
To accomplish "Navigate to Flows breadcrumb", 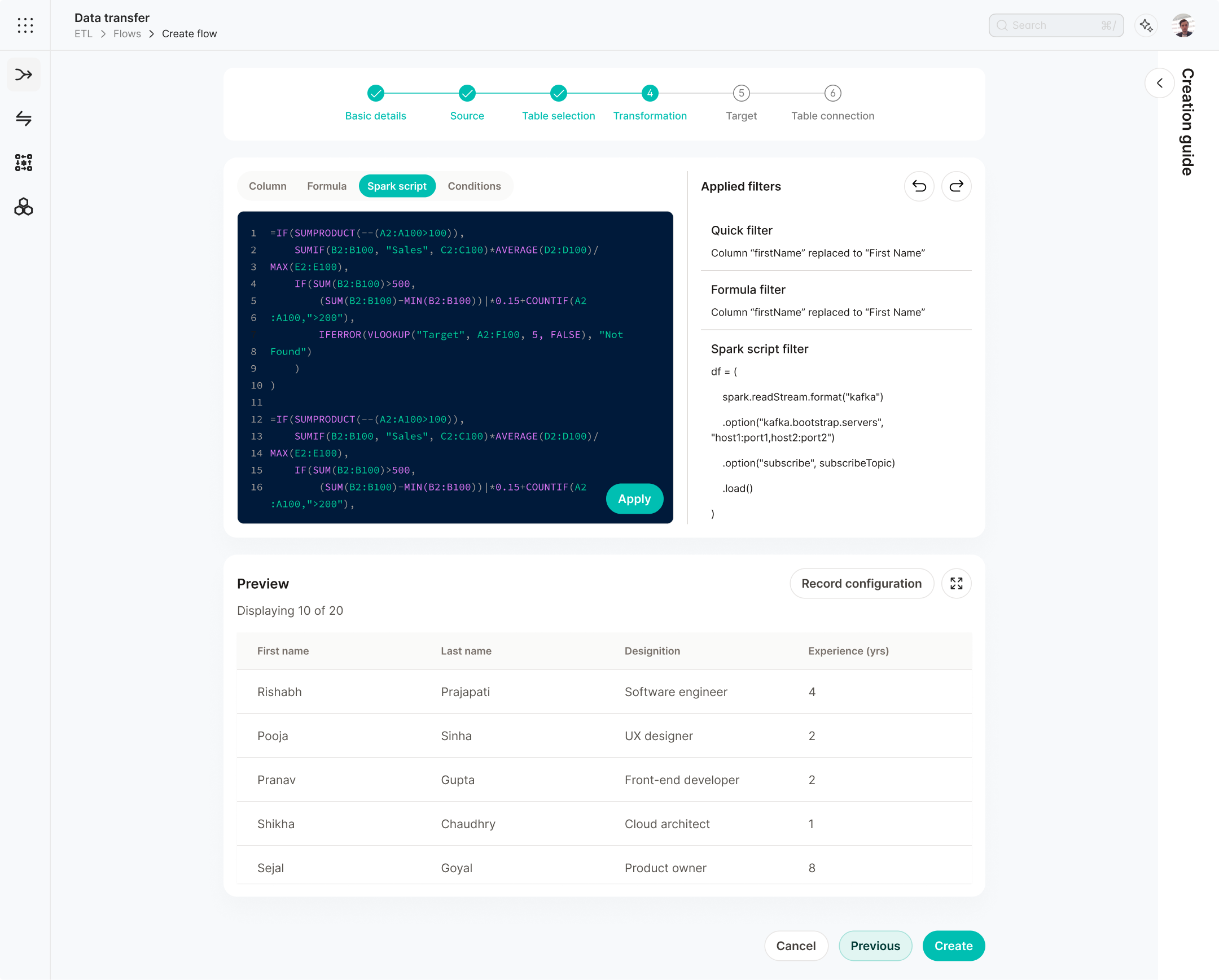I will (x=127, y=34).
